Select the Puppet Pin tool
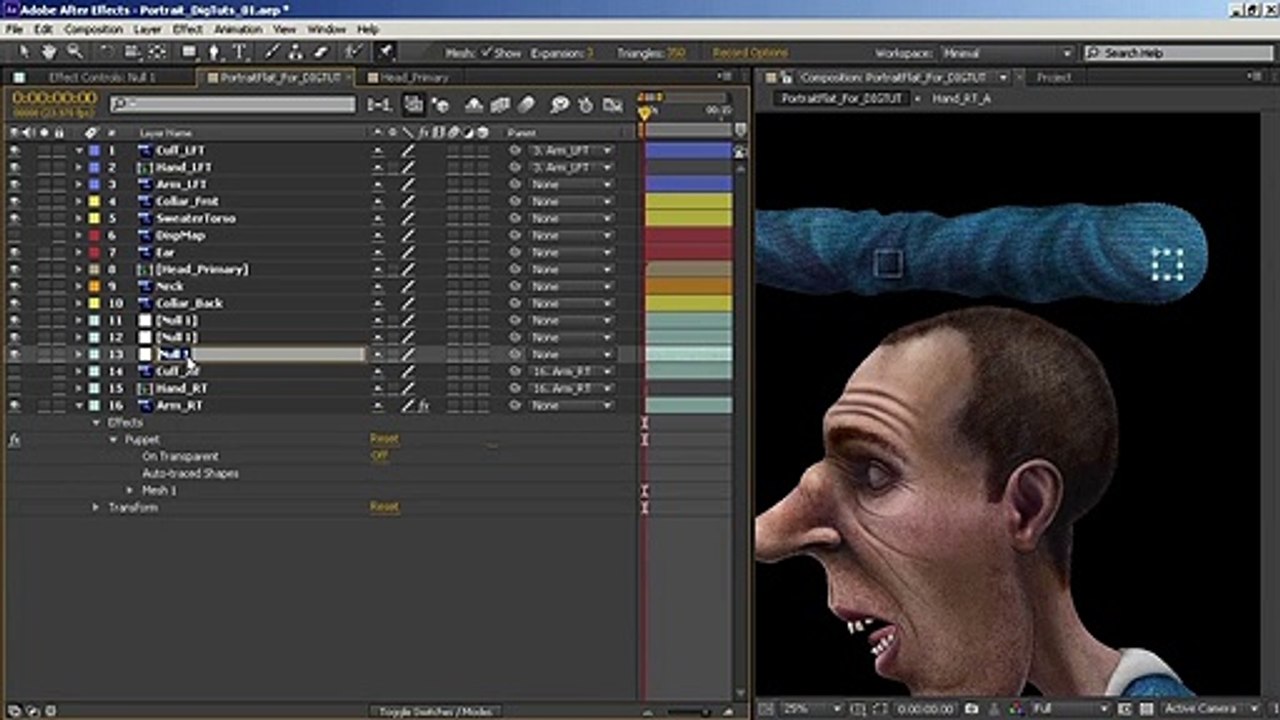The height and width of the screenshot is (720, 1280). (x=385, y=52)
